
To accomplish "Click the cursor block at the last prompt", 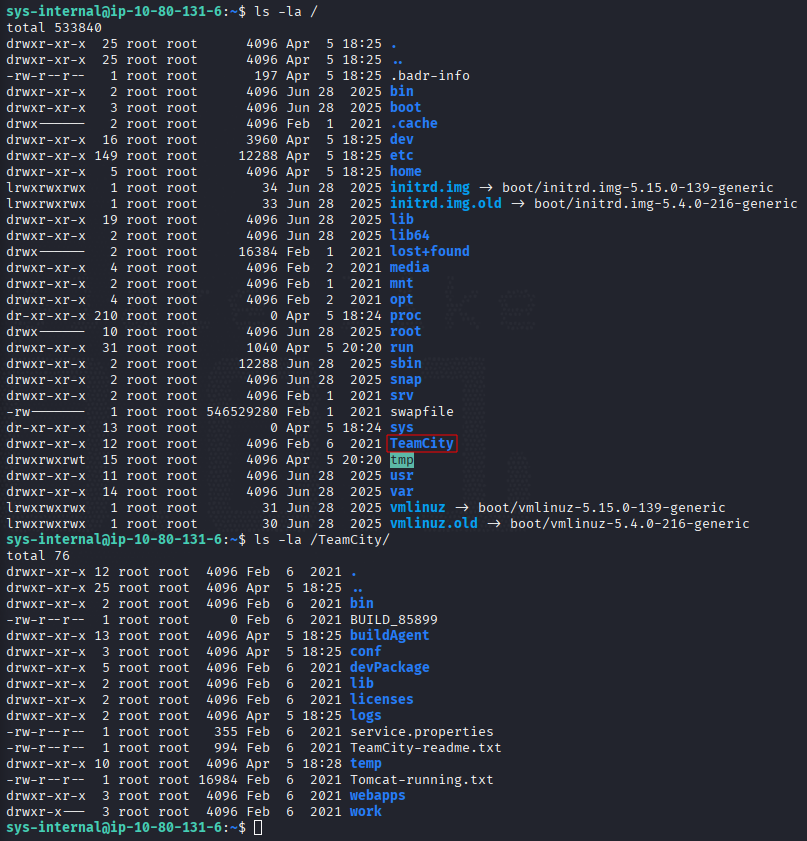I will pos(258,828).
